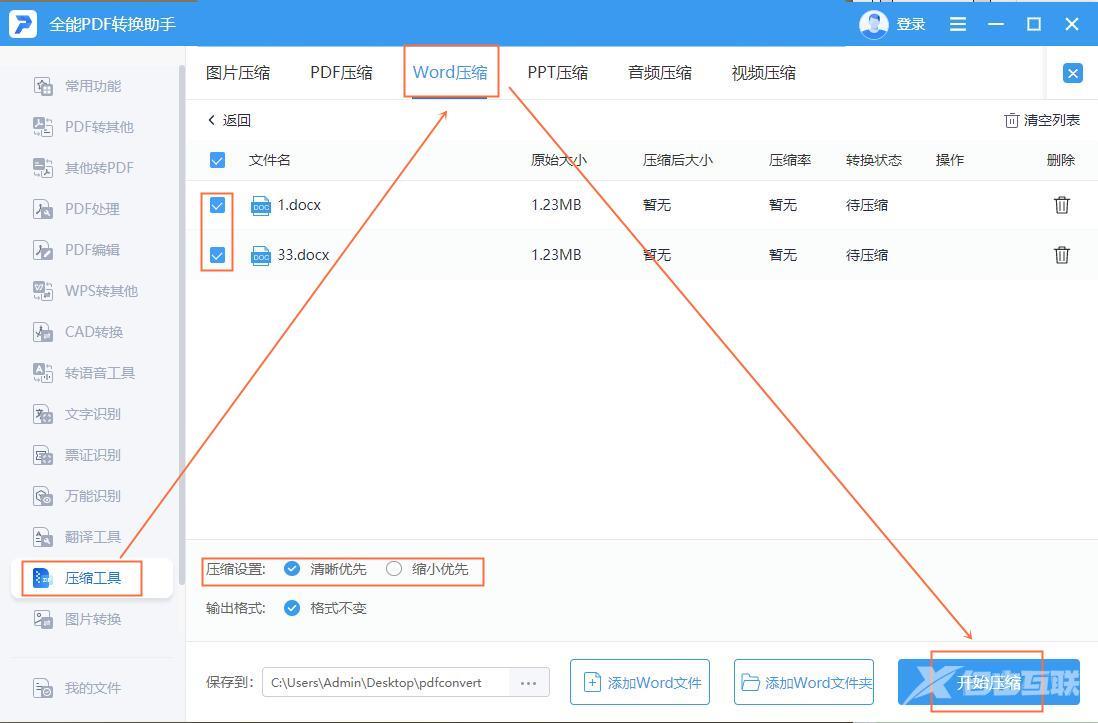Click the user avatar login icon
Screen dimensions: 1098x723
[x=873, y=24]
